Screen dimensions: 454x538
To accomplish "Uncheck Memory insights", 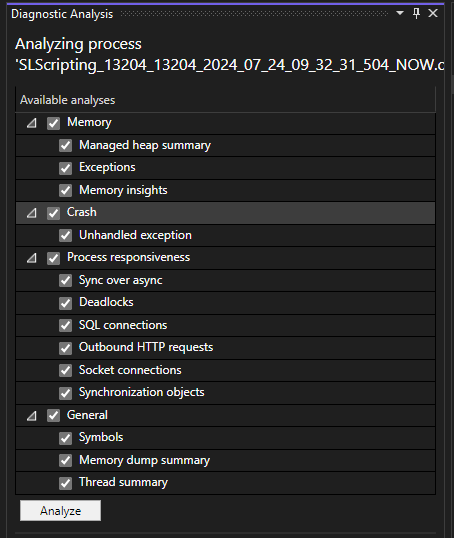I will point(65,190).
